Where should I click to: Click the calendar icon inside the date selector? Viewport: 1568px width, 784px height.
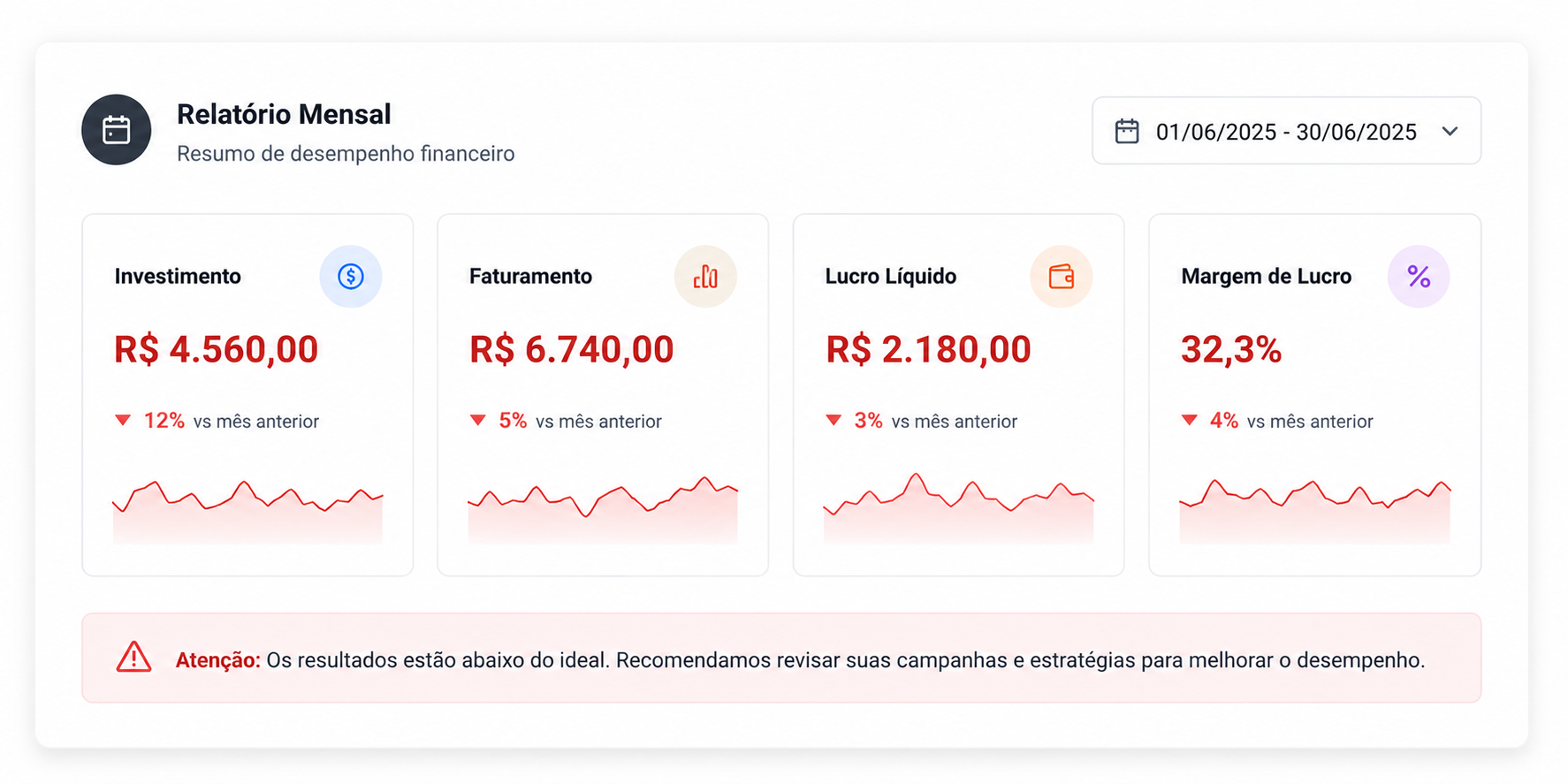point(1127,131)
